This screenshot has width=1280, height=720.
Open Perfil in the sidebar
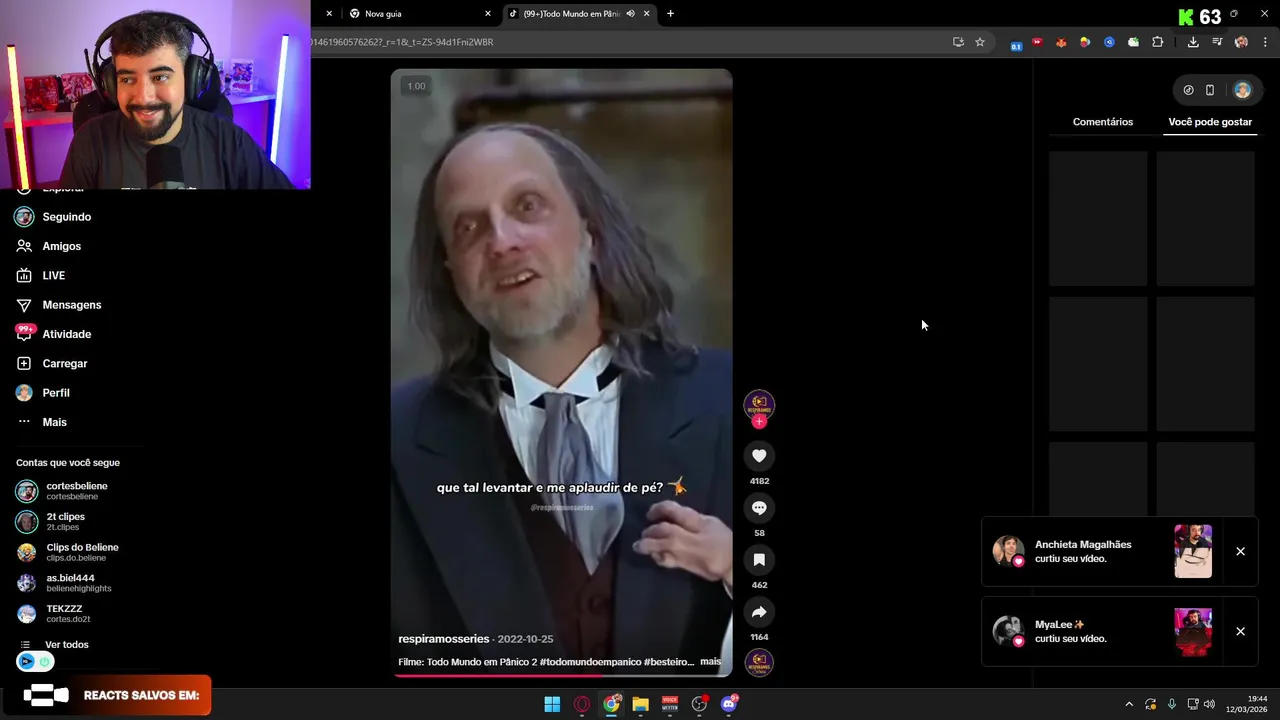pyautogui.click(x=43, y=393)
